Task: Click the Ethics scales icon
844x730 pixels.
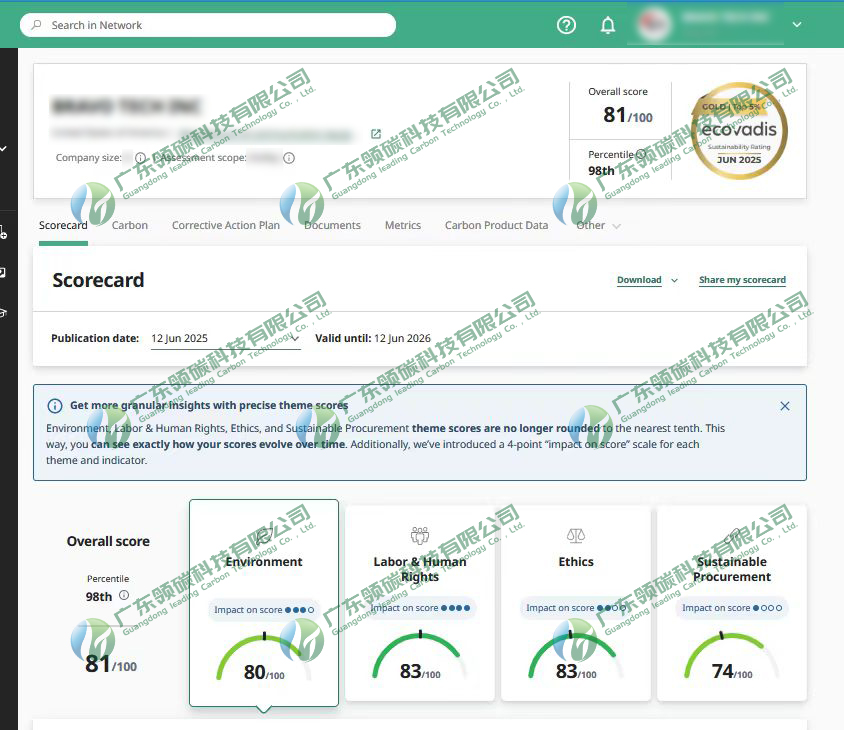Action: tap(576, 536)
